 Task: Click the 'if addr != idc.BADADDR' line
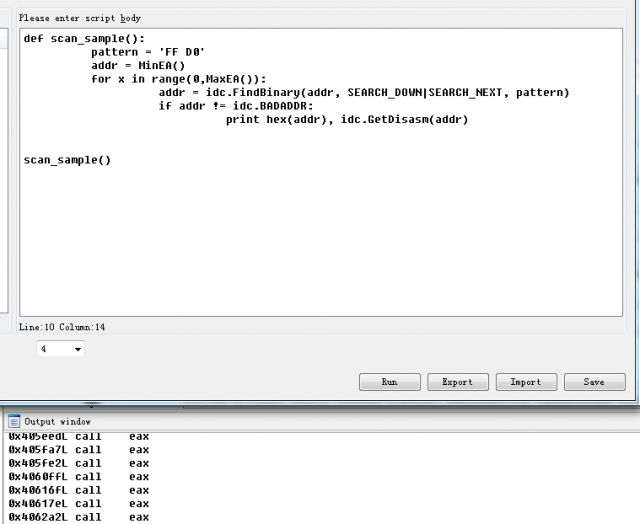tap(235, 106)
